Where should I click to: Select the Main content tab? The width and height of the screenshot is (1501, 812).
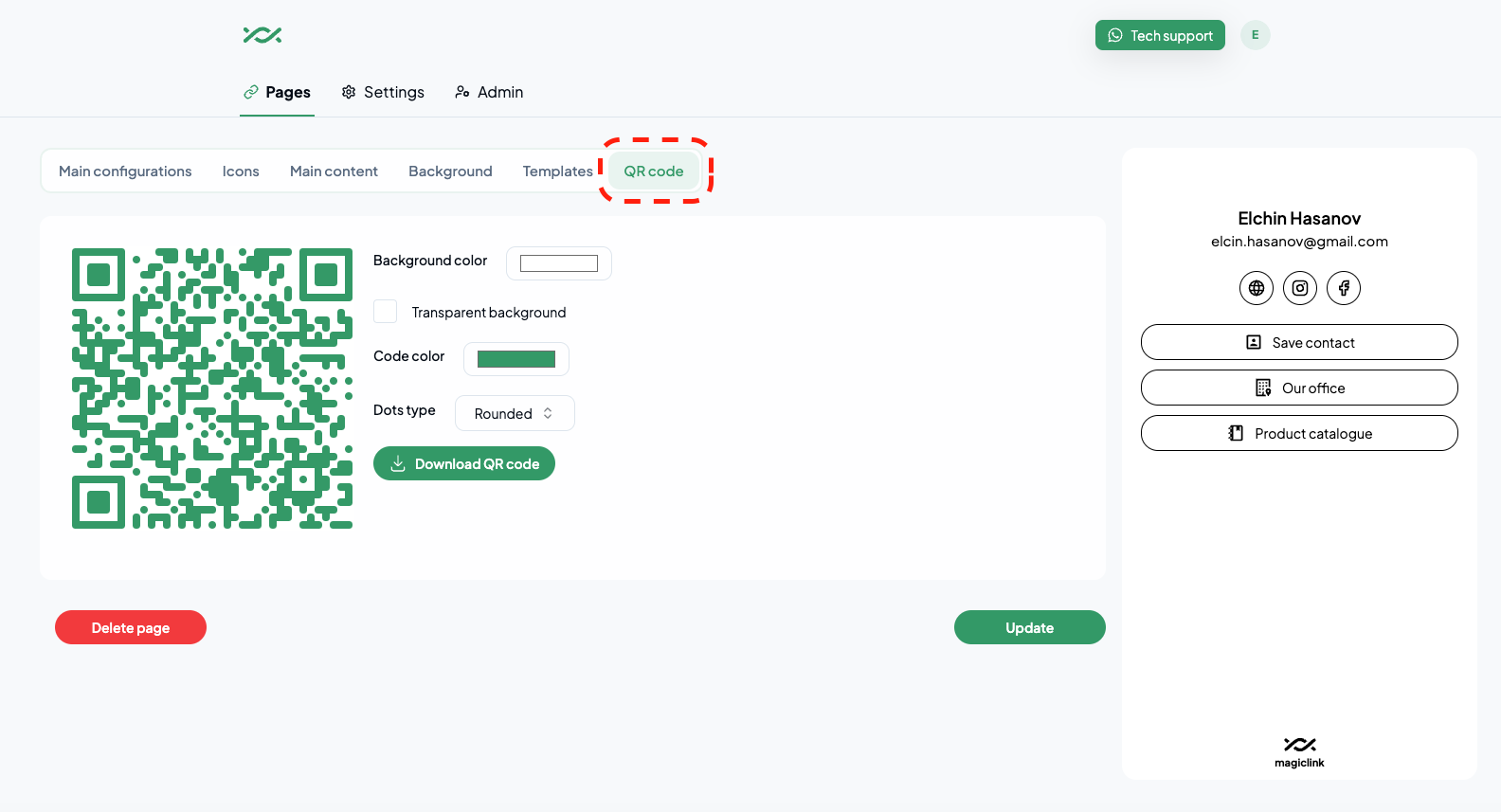coord(334,171)
